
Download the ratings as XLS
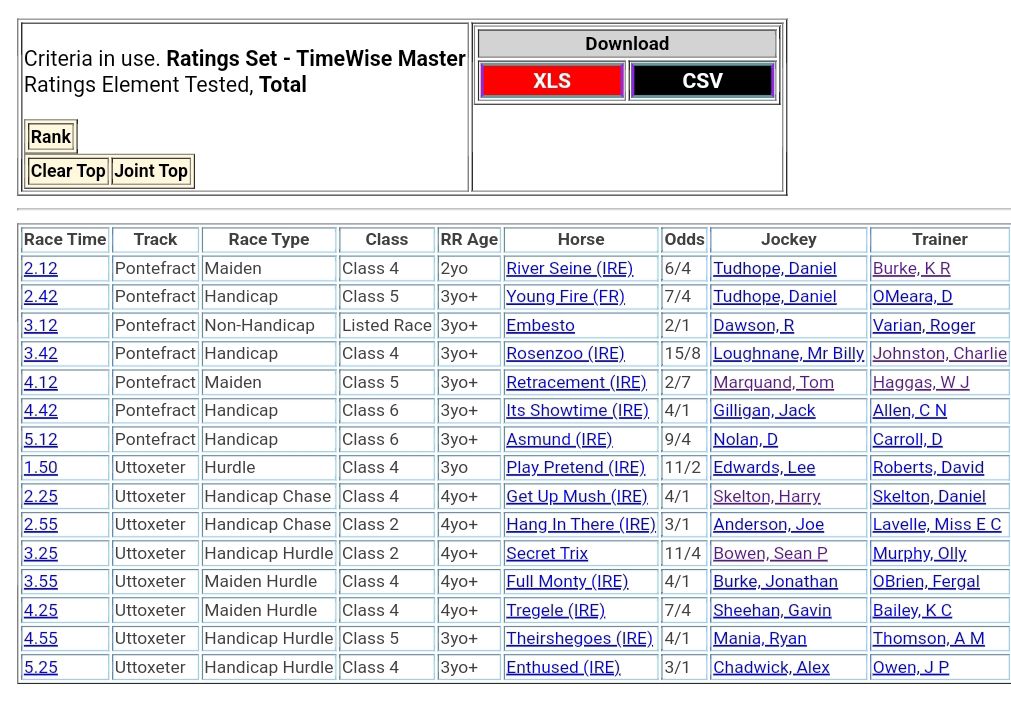(552, 81)
